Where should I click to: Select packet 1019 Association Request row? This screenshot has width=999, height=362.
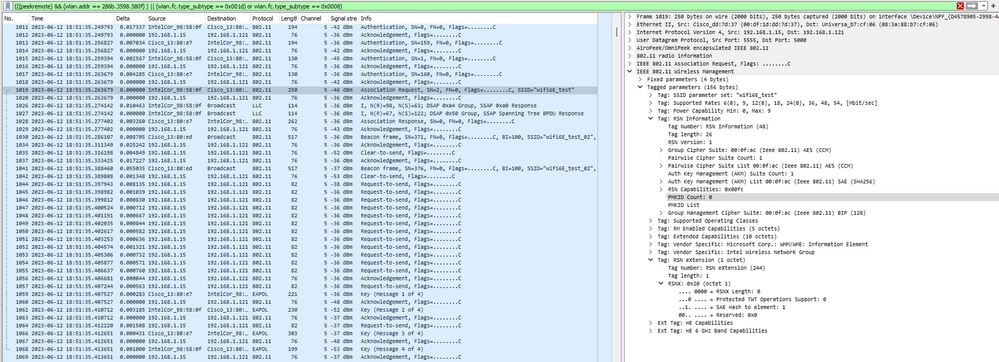pos(299,90)
